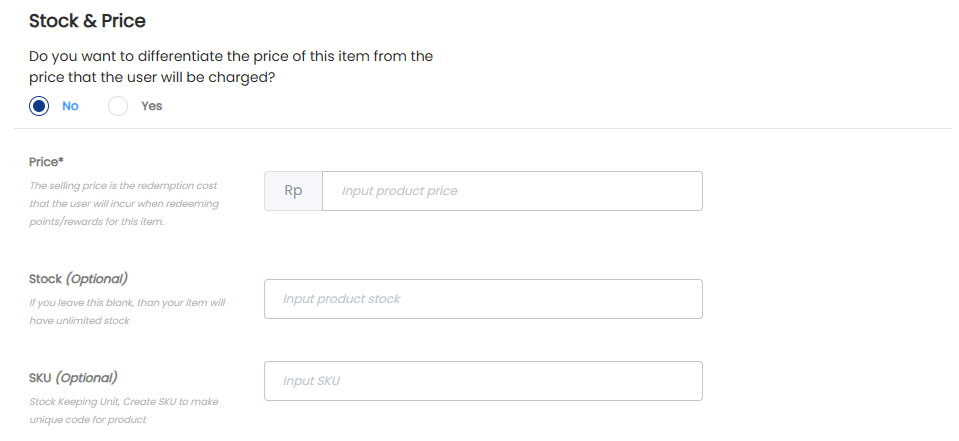This screenshot has width=959, height=441.
Task: Click the Stock & Price section heading
Action: click(87, 21)
